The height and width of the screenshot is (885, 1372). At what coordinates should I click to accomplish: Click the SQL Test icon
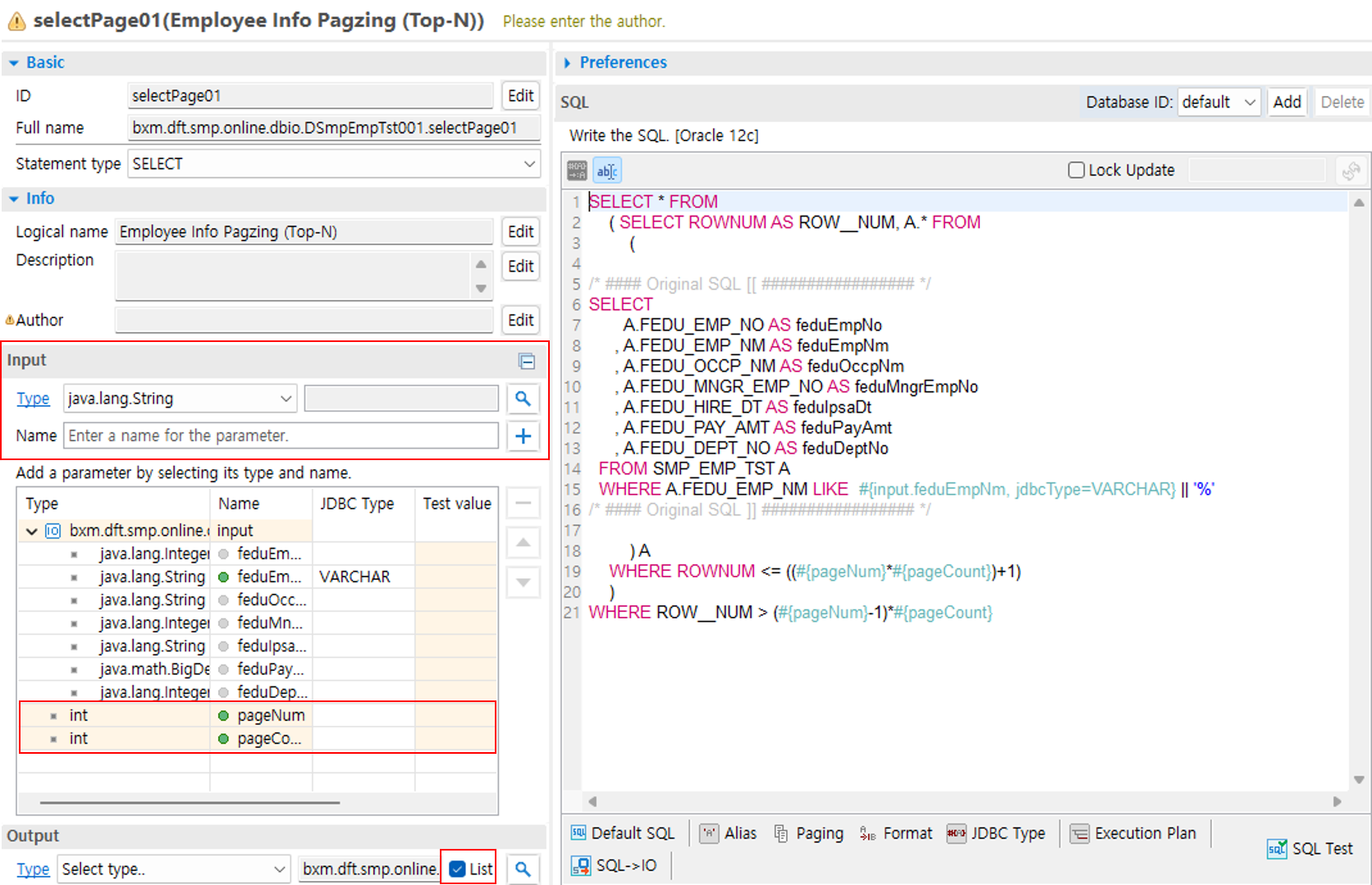coord(1277,849)
